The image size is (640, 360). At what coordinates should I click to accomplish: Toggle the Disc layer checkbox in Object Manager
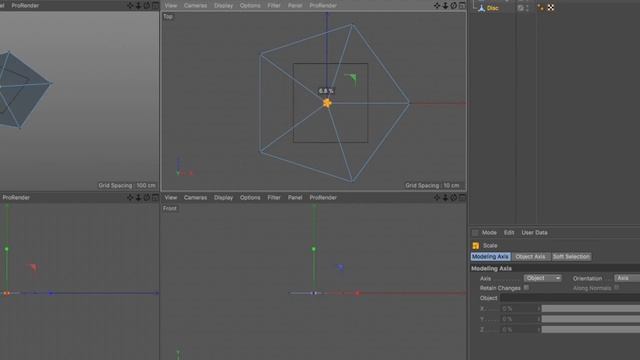coord(520,8)
